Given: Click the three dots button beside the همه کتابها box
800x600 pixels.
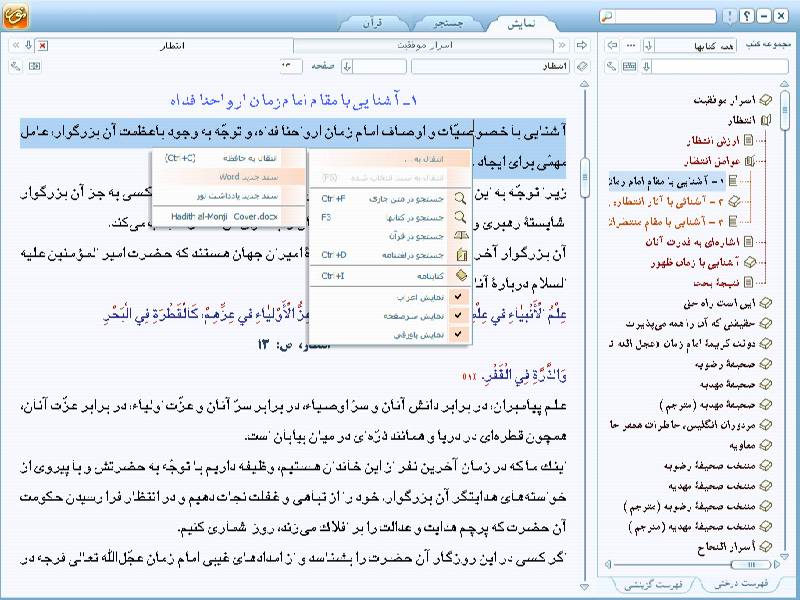Looking at the screenshot, I should (x=631, y=45).
